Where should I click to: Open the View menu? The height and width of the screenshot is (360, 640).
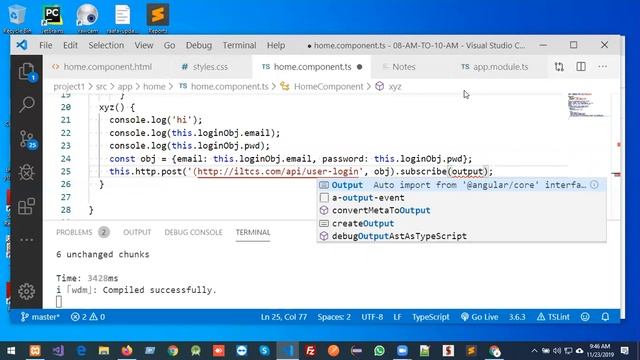(x=144, y=45)
